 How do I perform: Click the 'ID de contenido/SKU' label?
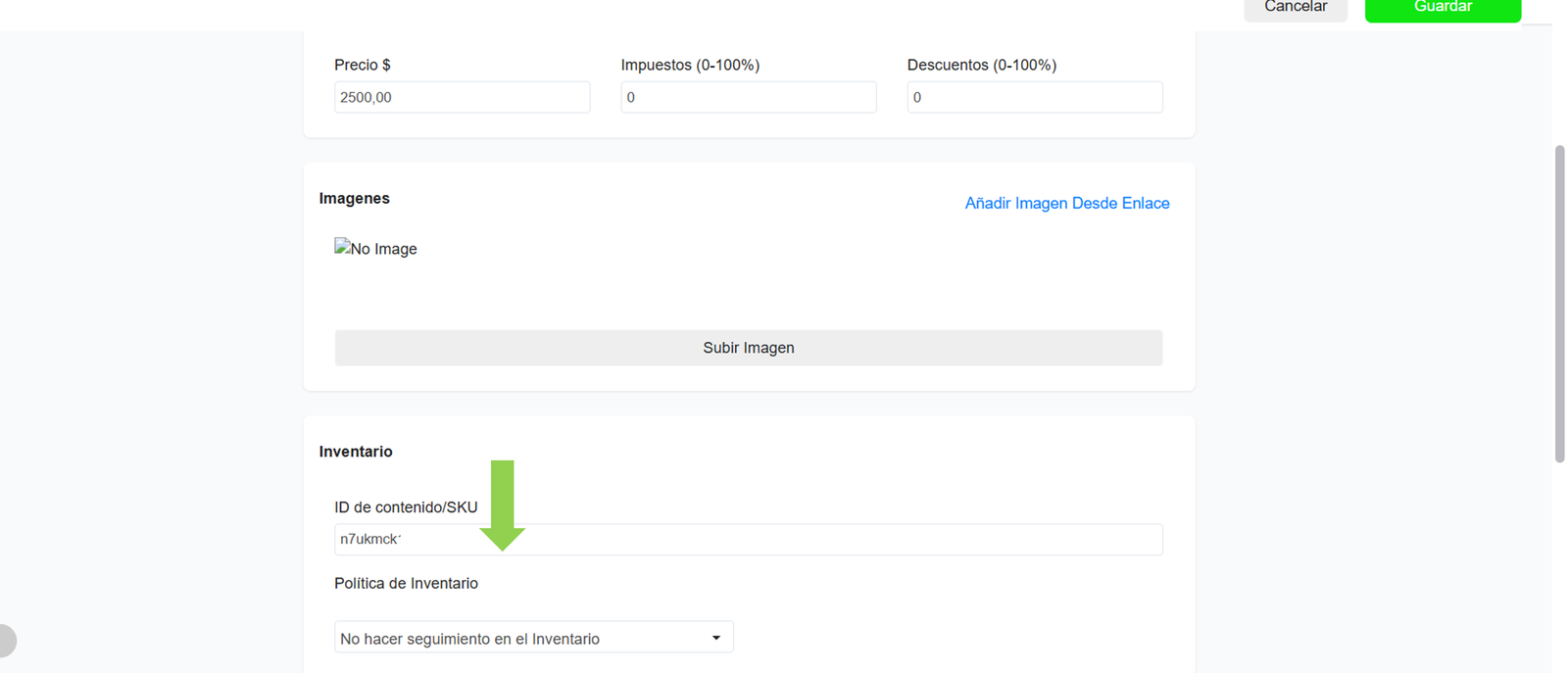pyautogui.click(x=405, y=506)
